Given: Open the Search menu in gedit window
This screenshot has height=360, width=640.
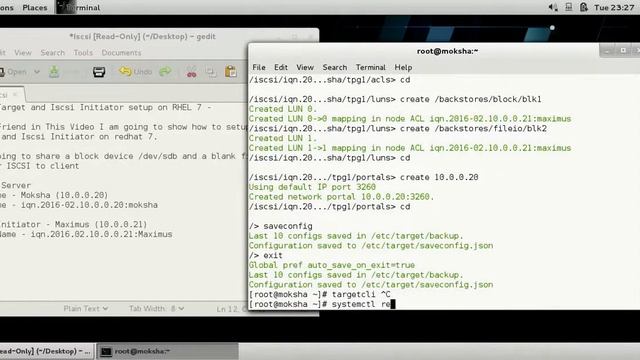Looking at the screenshot, I should point(53,53).
